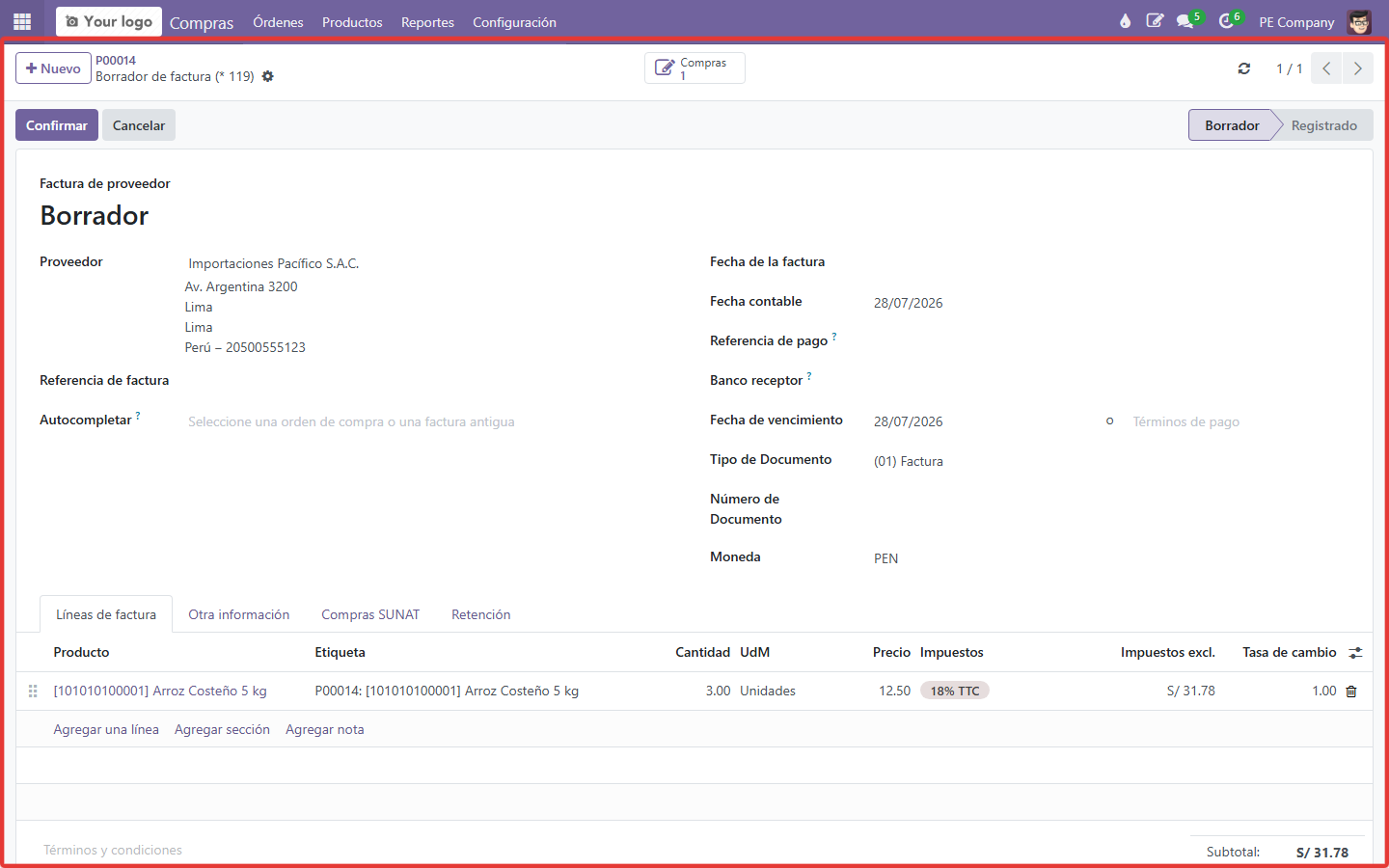Switch to Otra información tab
The image size is (1389, 868).
click(239, 614)
